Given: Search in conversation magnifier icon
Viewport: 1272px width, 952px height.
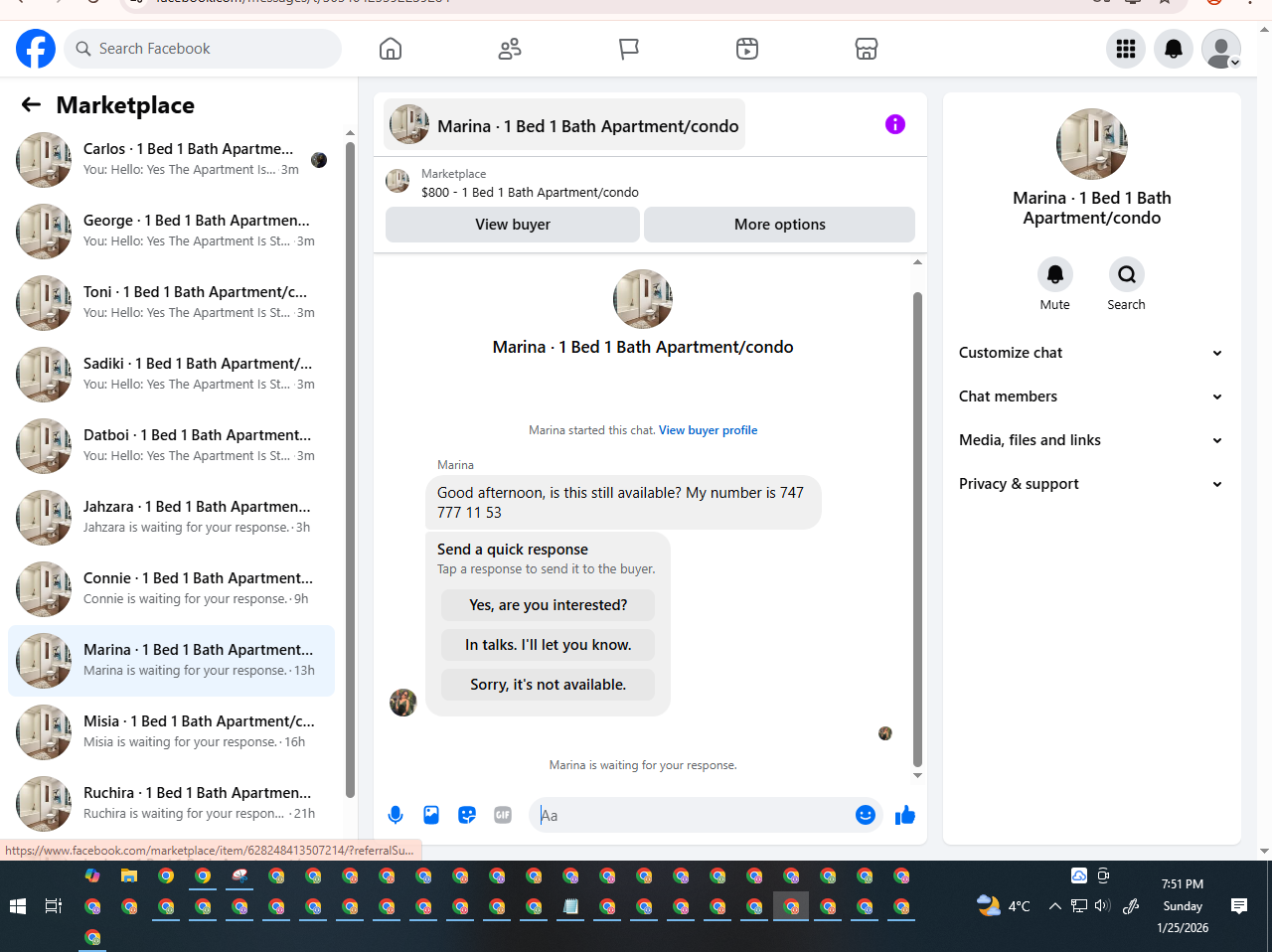Looking at the screenshot, I should [1127, 274].
